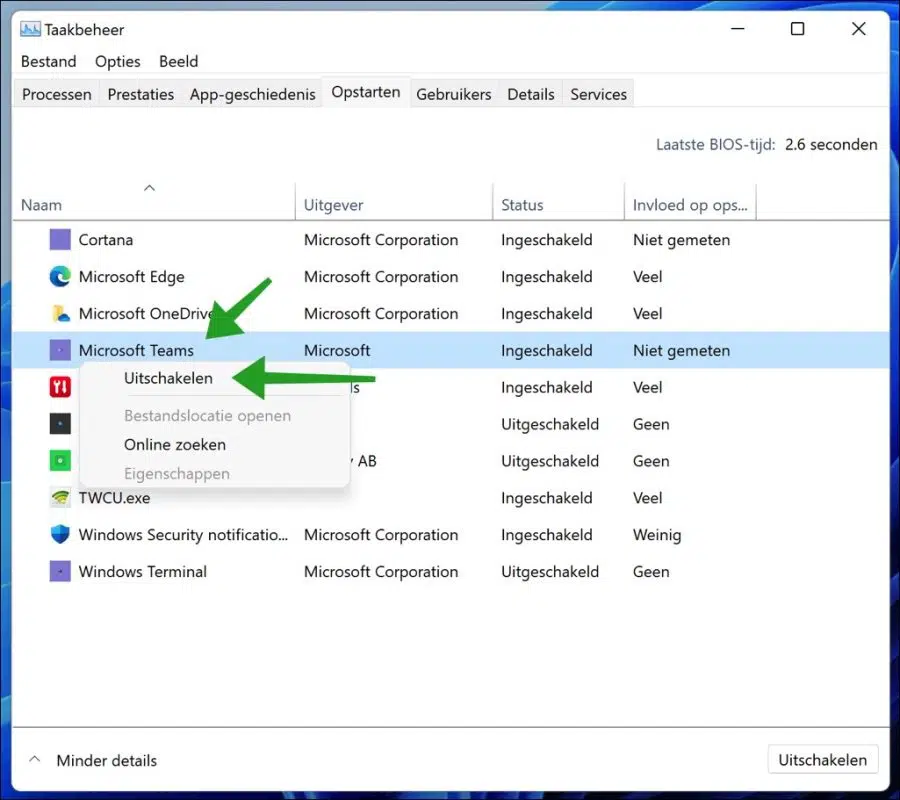The image size is (900, 800).
Task: Switch to the Prestaties tab
Action: click(x=141, y=94)
